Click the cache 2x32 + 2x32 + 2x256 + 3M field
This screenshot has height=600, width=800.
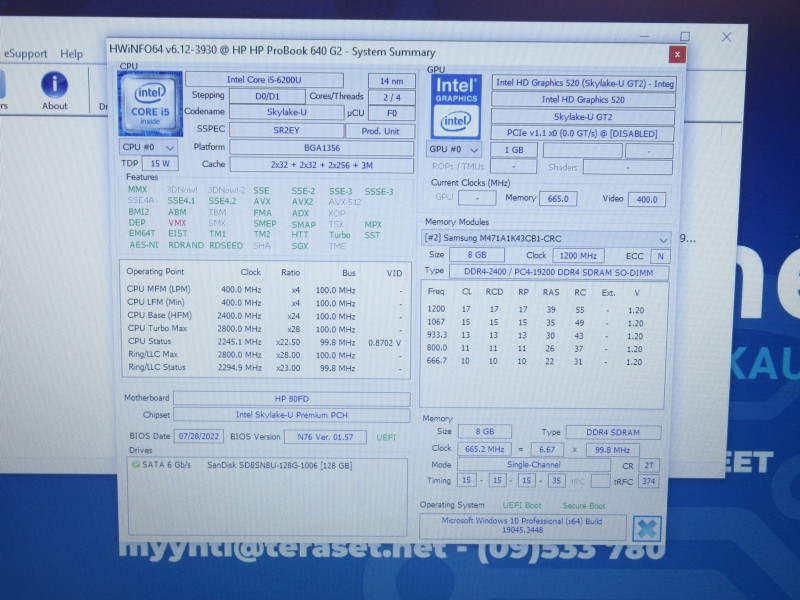321,165
